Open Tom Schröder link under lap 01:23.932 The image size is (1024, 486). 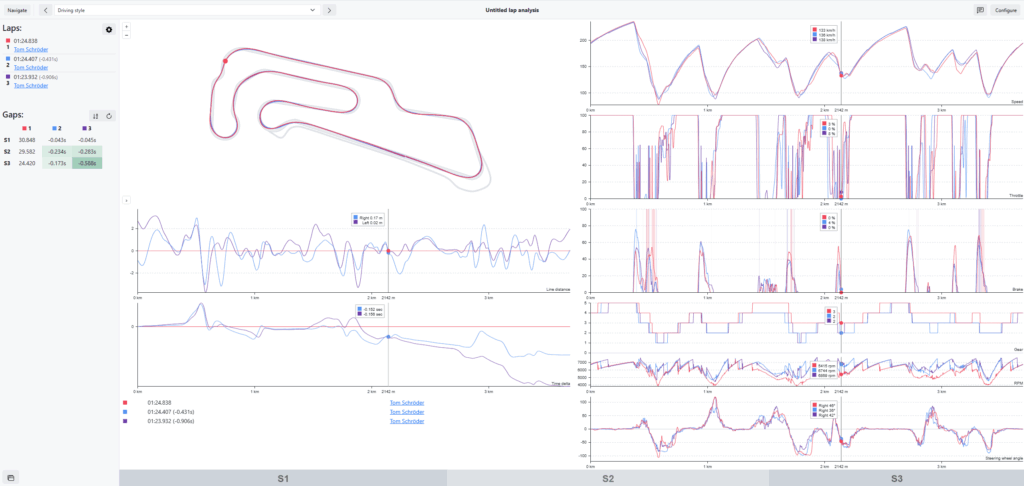(31, 85)
